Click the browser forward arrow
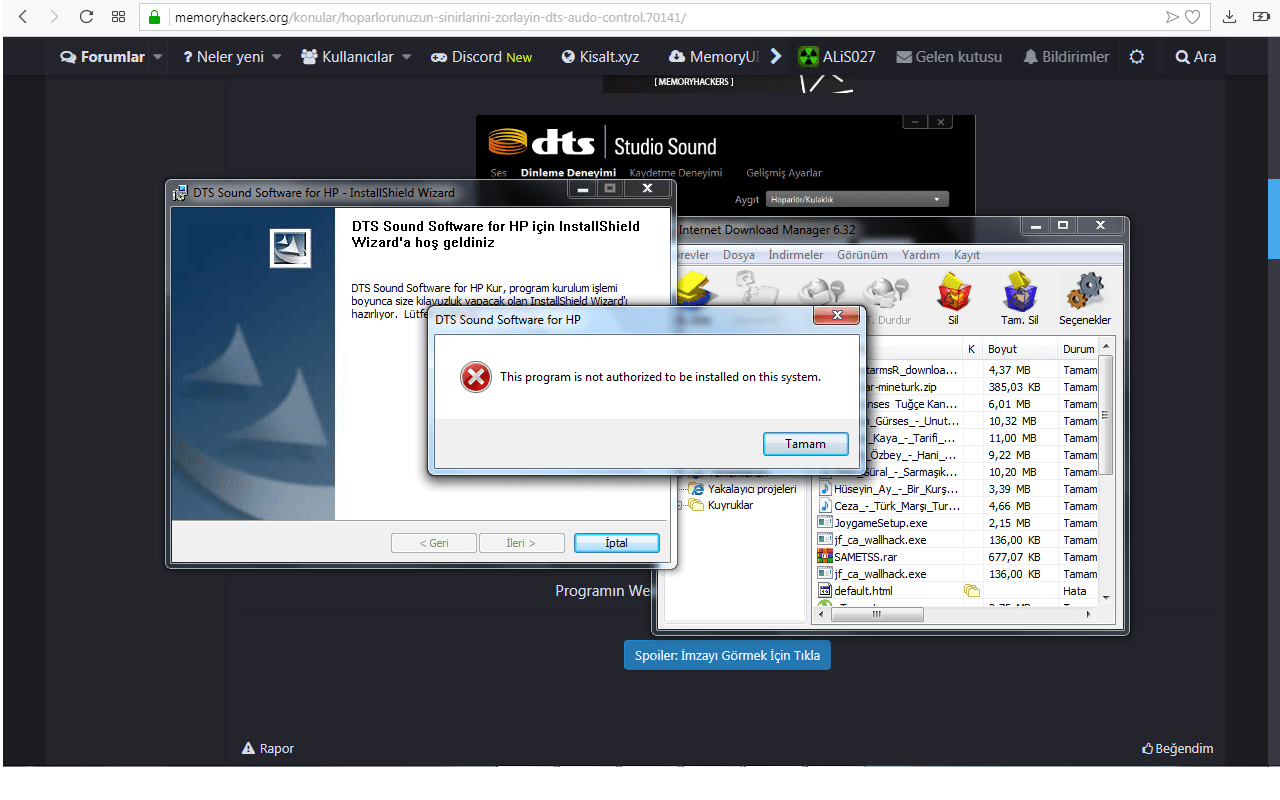Image resolution: width=1280 pixels, height=800 pixels. click(x=54, y=17)
